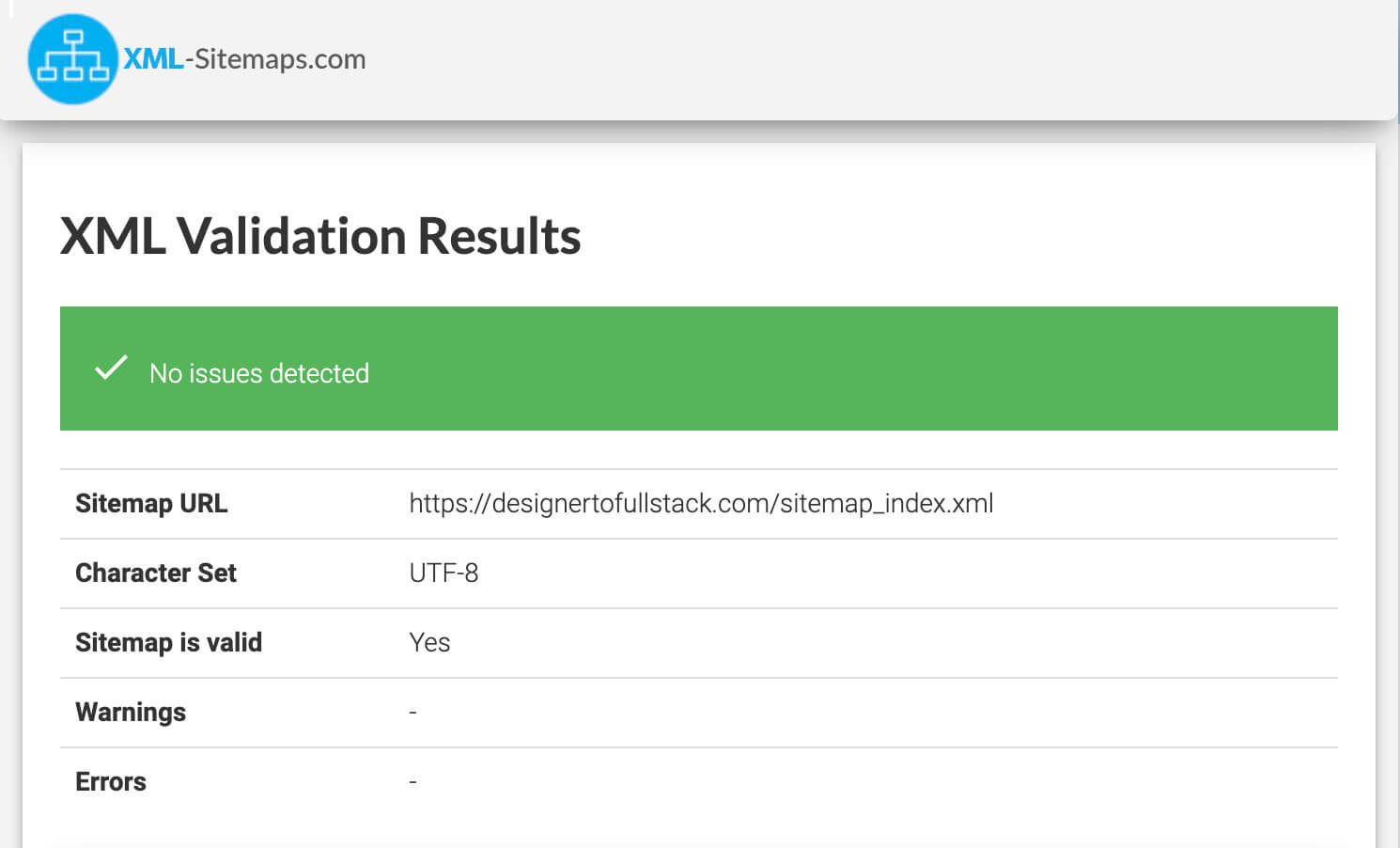Select the designertofullstack.com sitemap URL text
1400x848 pixels.
(701, 503)
